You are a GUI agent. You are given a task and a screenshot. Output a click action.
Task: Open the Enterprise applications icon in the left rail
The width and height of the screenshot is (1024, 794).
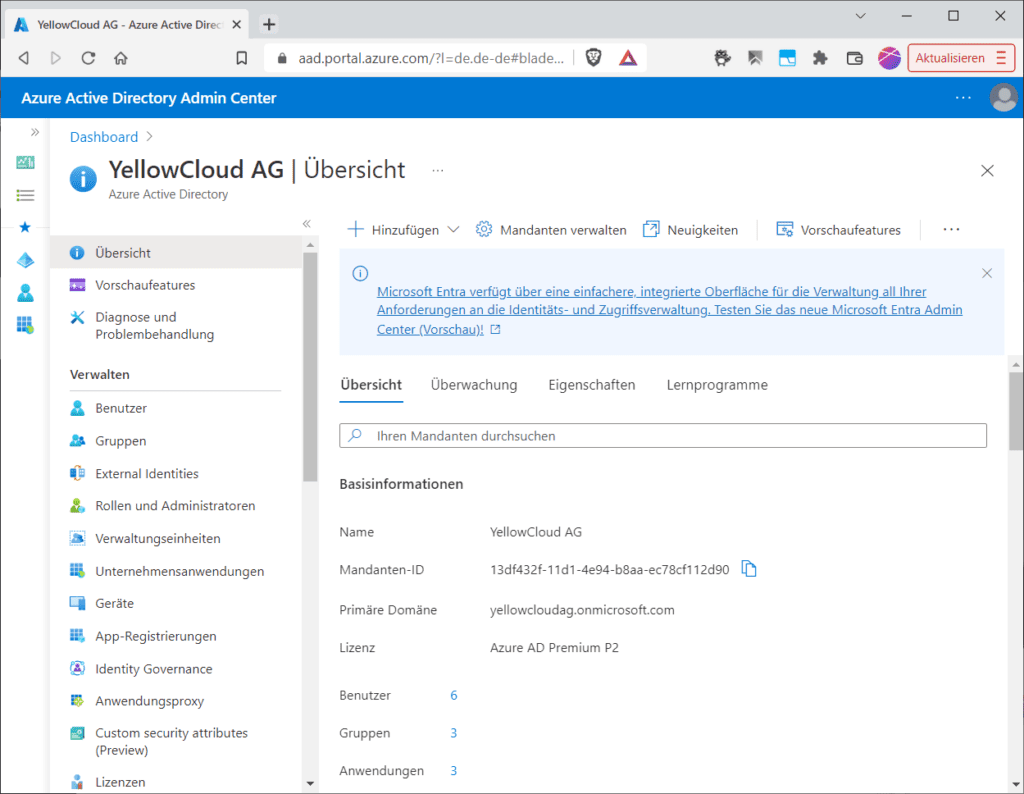25,325
